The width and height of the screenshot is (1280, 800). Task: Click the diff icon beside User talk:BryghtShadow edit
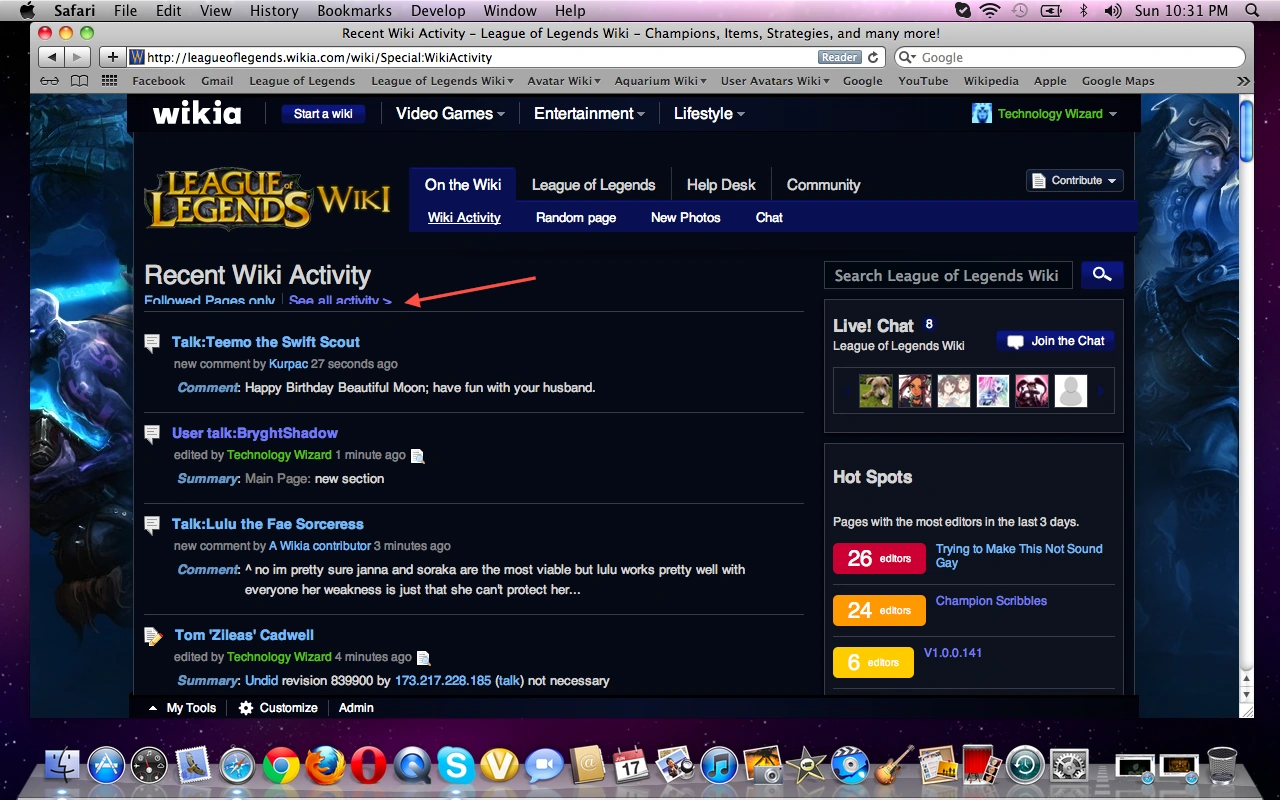pos(418,456)
